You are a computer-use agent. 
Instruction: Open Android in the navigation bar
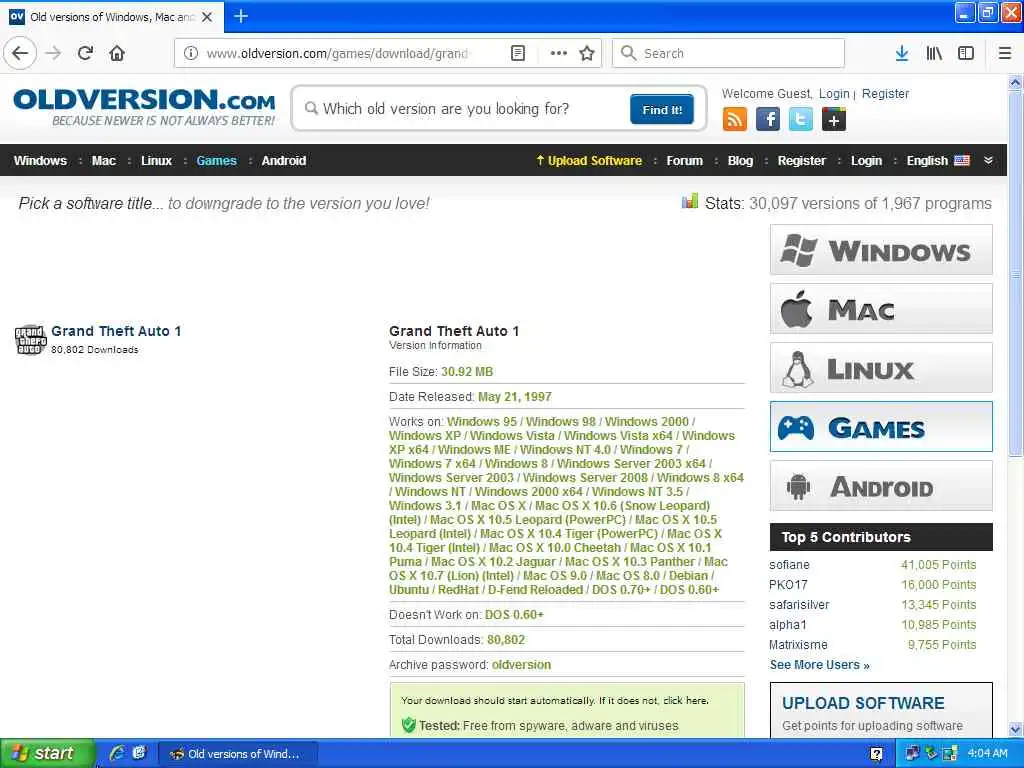point(283,161)
